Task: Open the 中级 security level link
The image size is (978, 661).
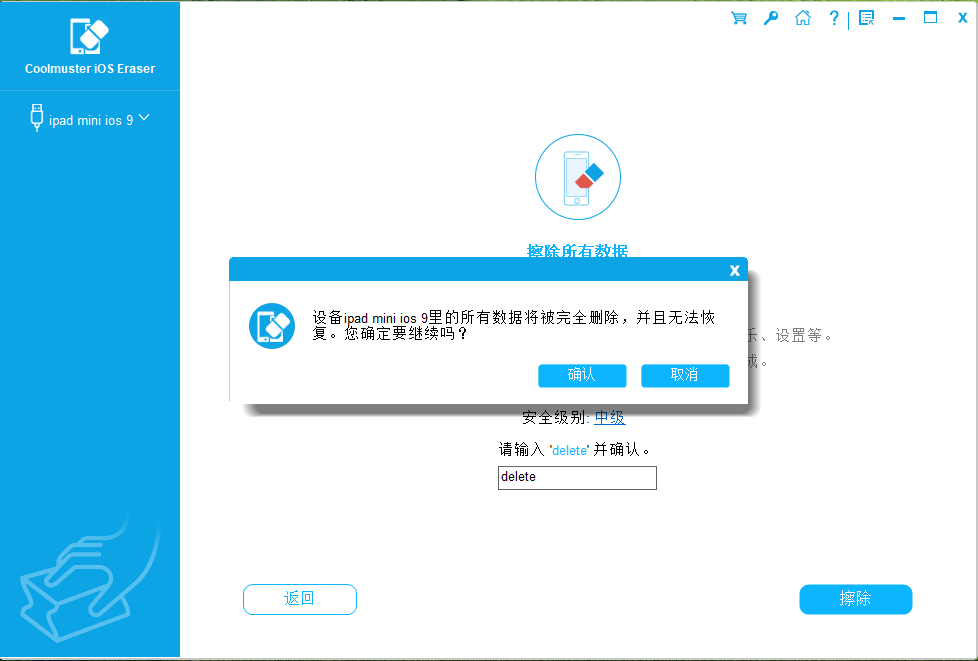Action: coord(610,418)
